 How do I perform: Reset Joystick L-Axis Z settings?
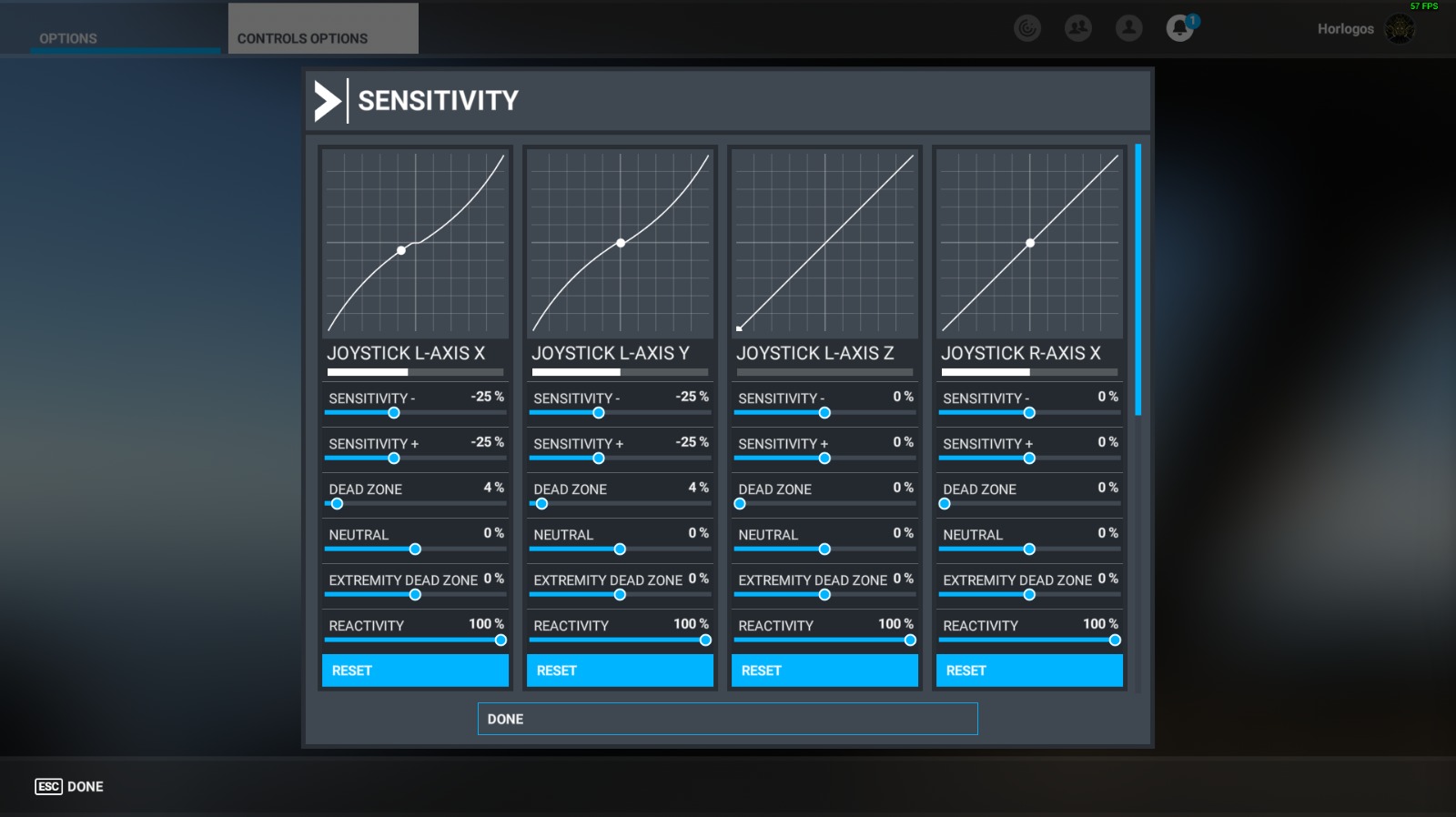coord(824,671)
